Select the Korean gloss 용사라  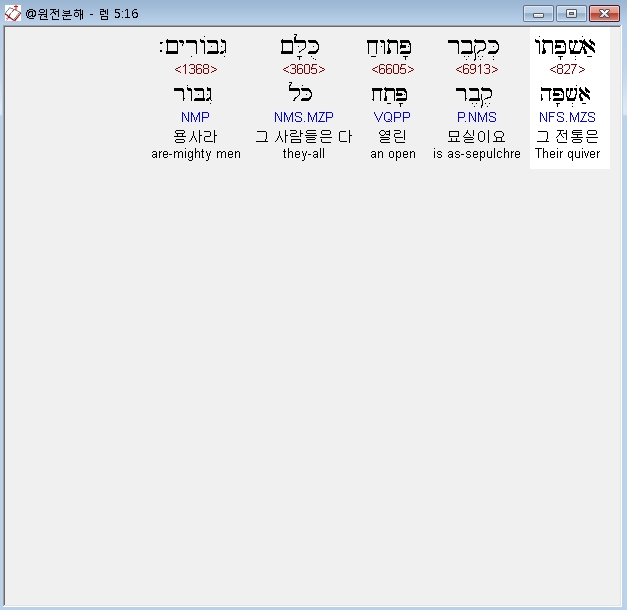(x=195, y=136)
